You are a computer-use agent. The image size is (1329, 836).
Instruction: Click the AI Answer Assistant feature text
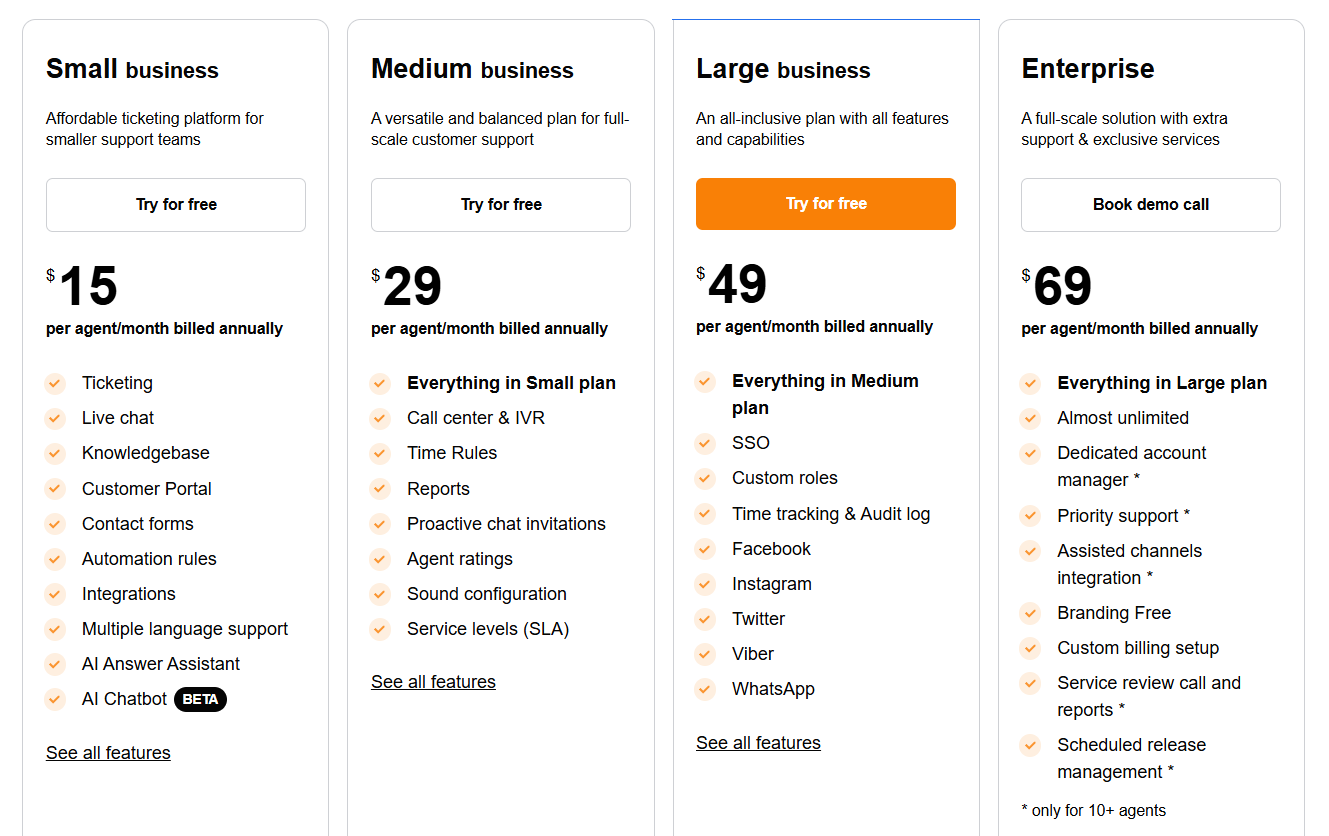point(161,664)
